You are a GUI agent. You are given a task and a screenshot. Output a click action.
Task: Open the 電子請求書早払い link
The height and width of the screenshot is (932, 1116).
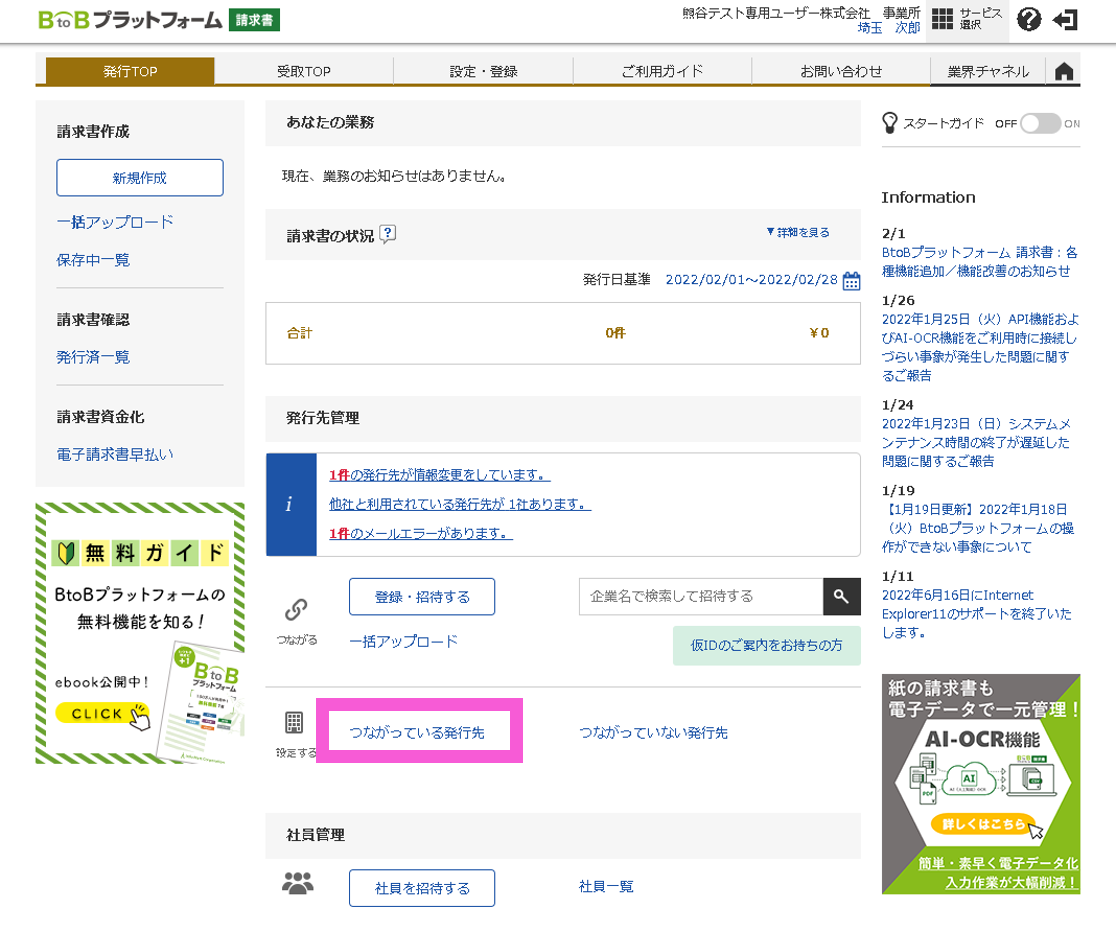coord(115,454)
